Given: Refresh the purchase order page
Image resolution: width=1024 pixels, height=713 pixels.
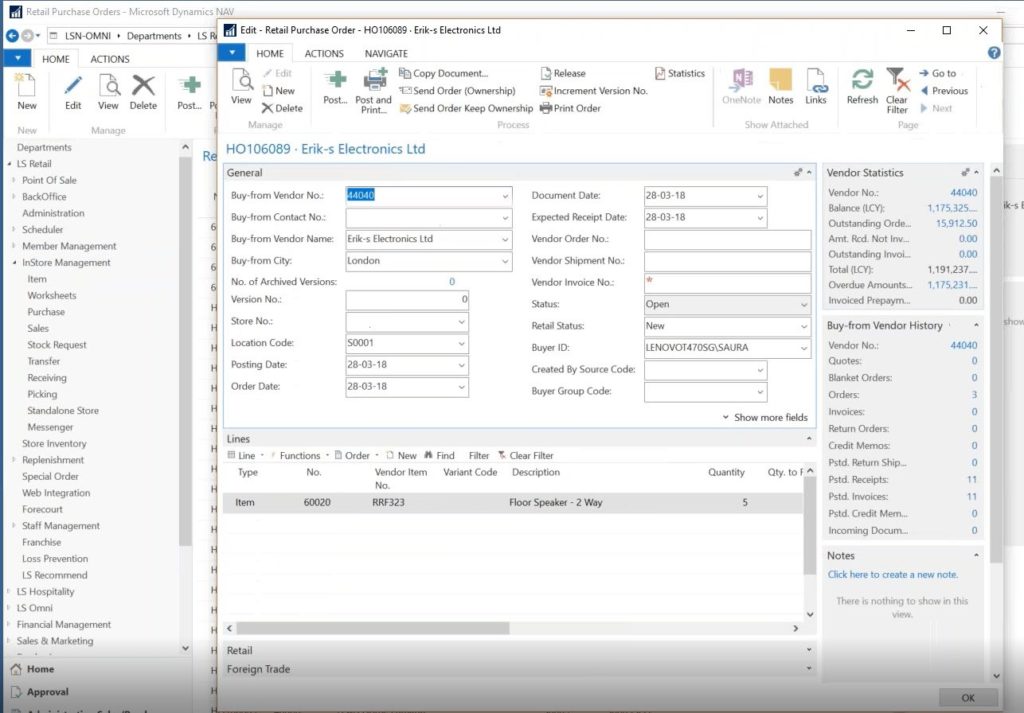Looking at the screenshot, I should [x=861, y=88].
